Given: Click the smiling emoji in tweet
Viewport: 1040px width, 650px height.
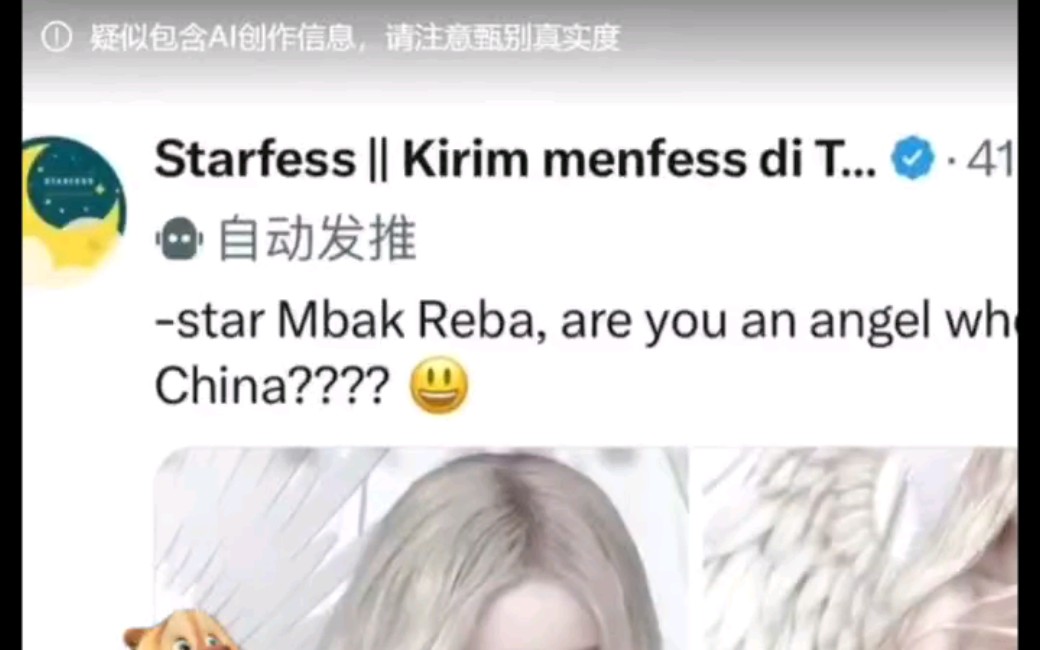Looking at the screenshot, I should [439, 385].
